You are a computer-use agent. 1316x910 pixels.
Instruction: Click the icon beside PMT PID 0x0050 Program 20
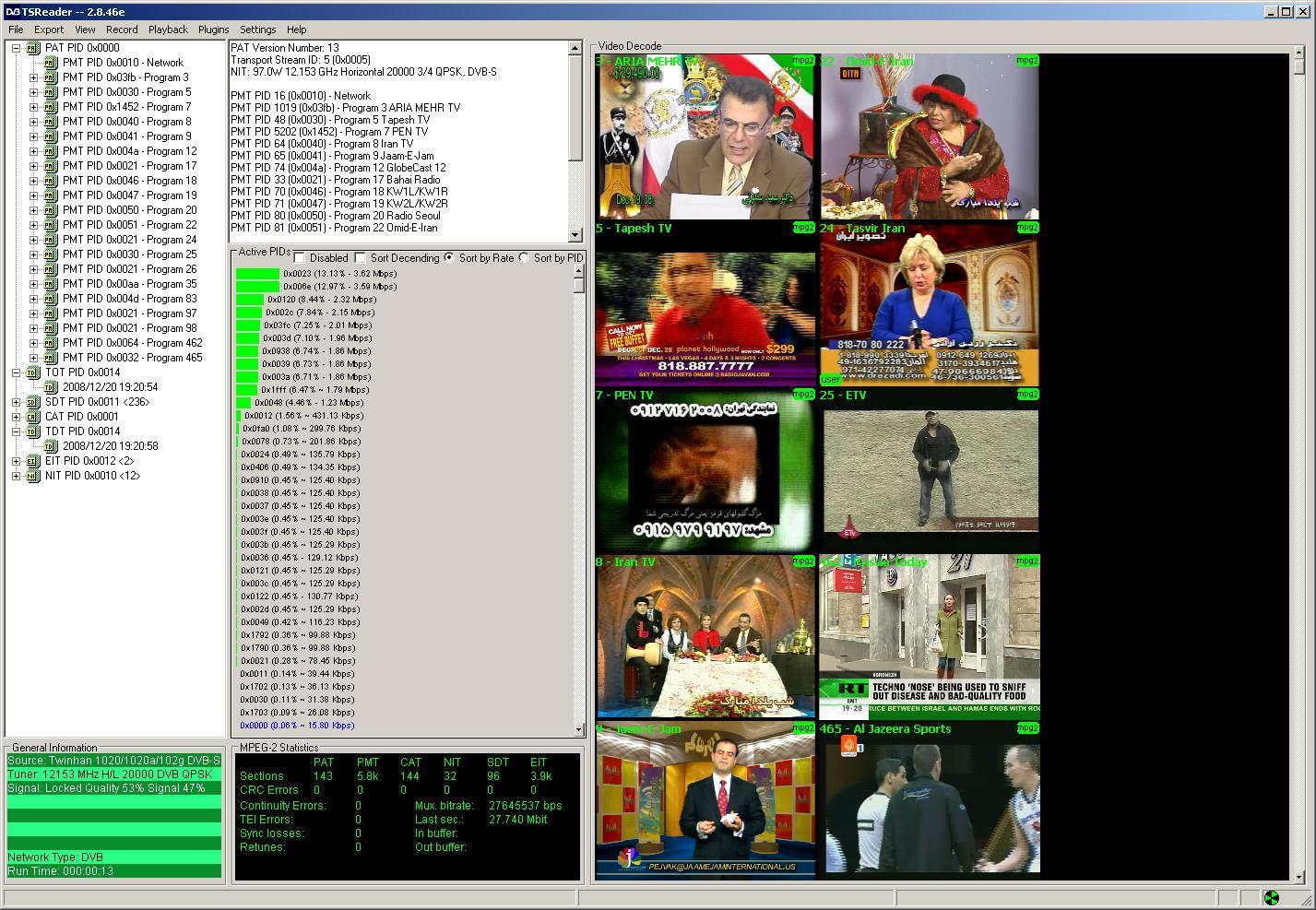(x=51, y=210)
